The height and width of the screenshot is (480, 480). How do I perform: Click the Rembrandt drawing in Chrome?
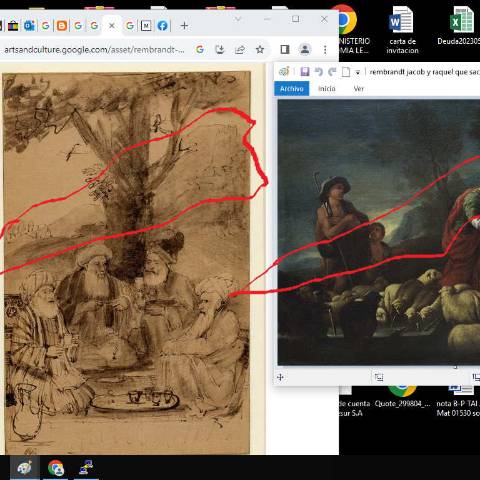pos(126,263)
